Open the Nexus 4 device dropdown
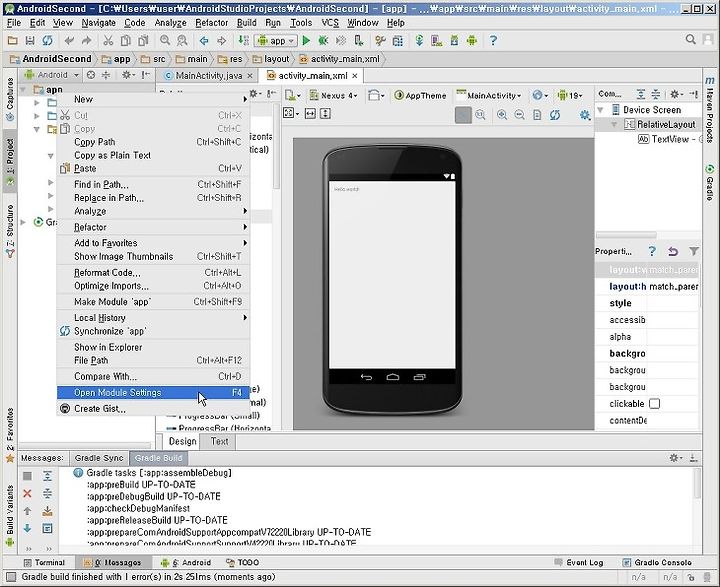 click(x=333, y=96)
